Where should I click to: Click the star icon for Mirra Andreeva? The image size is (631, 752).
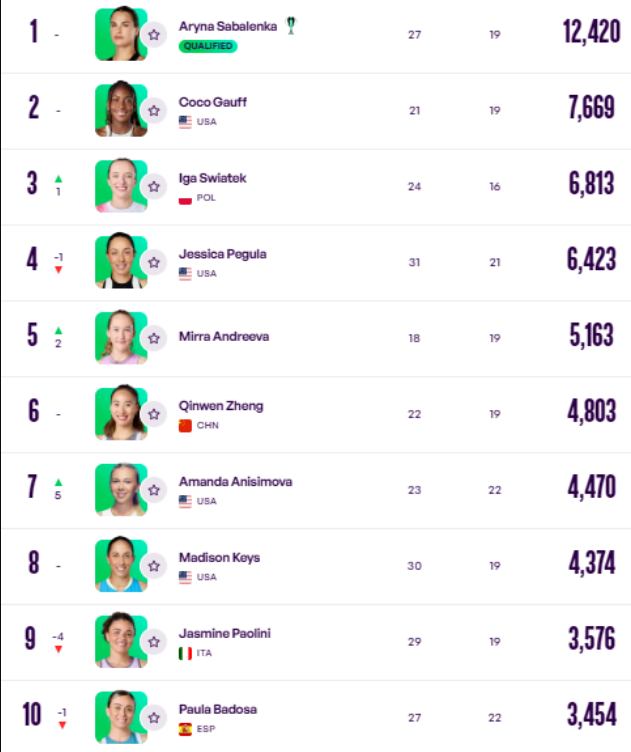(x=153, y=338)
